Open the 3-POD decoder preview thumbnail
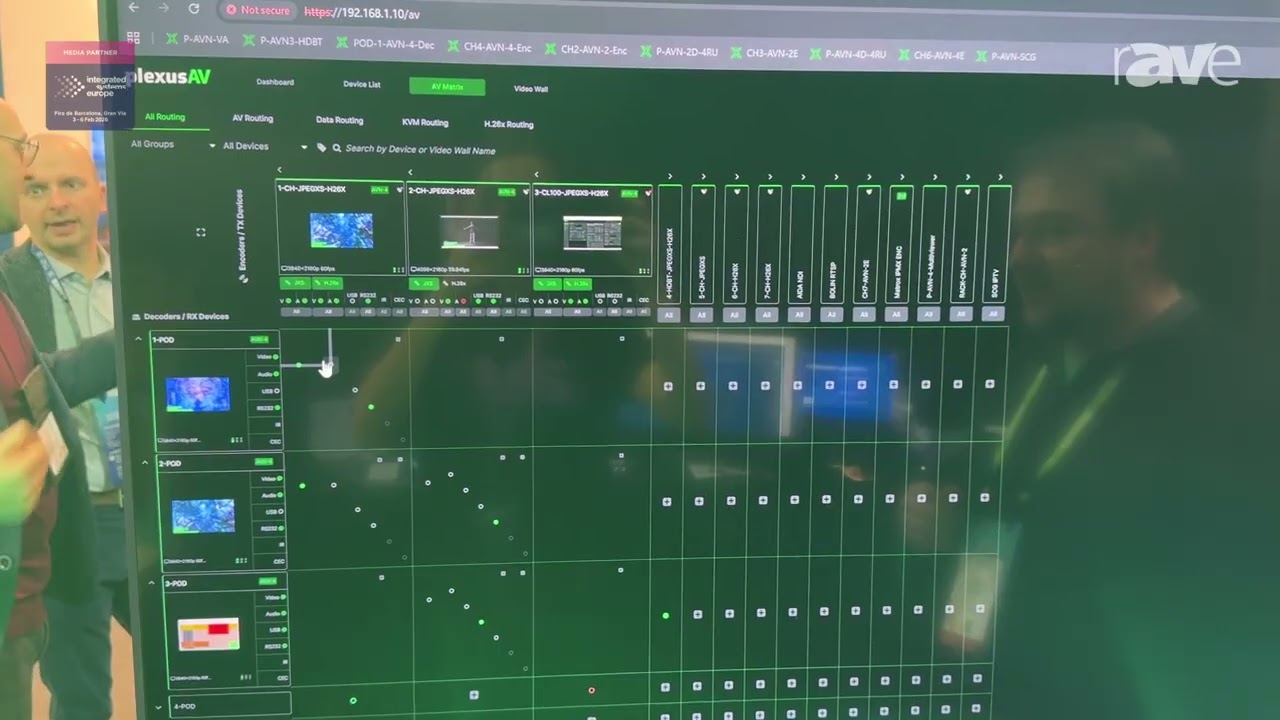The image size is (1280, 720). (209, 633)
